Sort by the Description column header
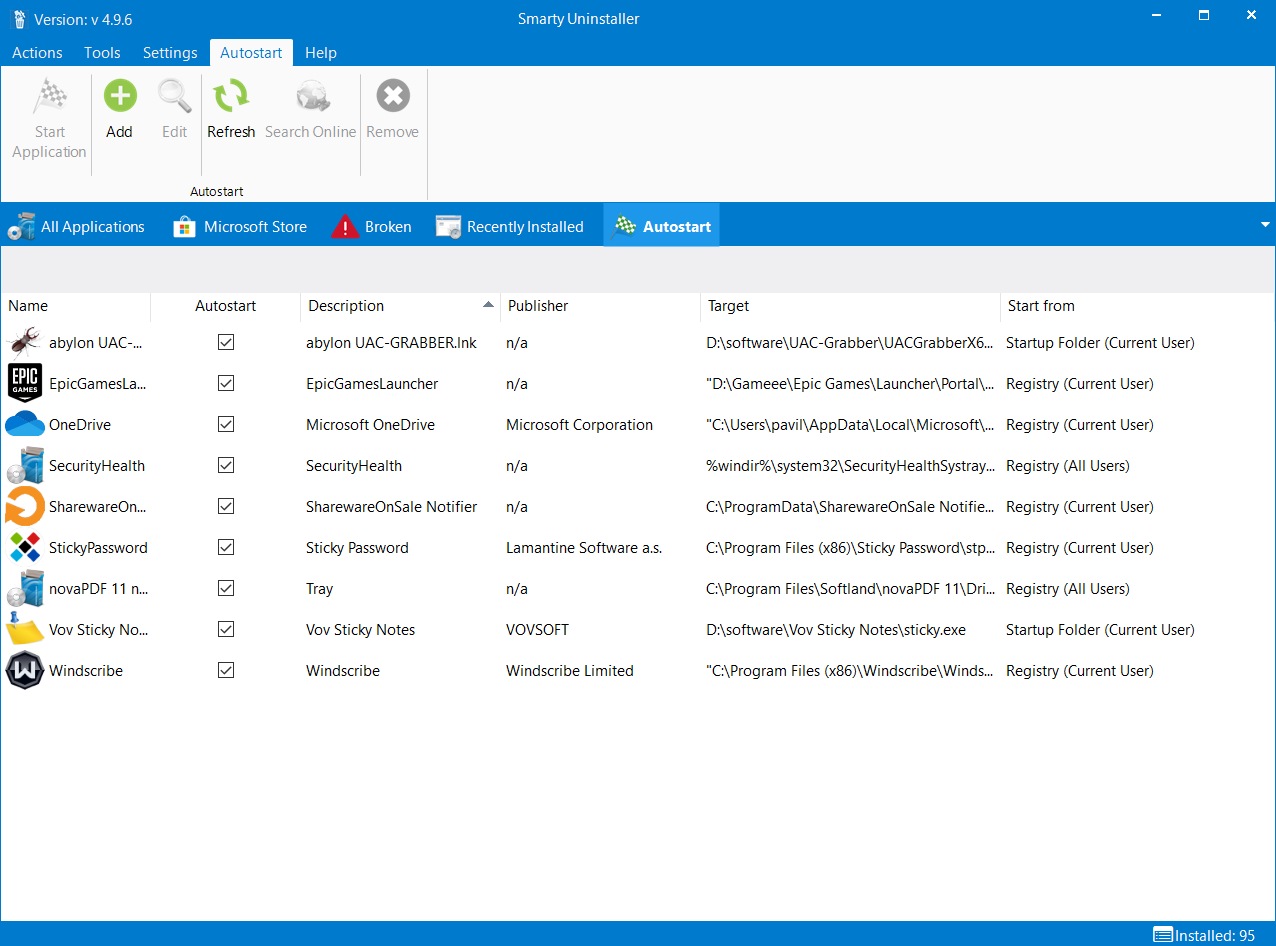Screen dimensions: 1276x946 (x=400, y=306)
